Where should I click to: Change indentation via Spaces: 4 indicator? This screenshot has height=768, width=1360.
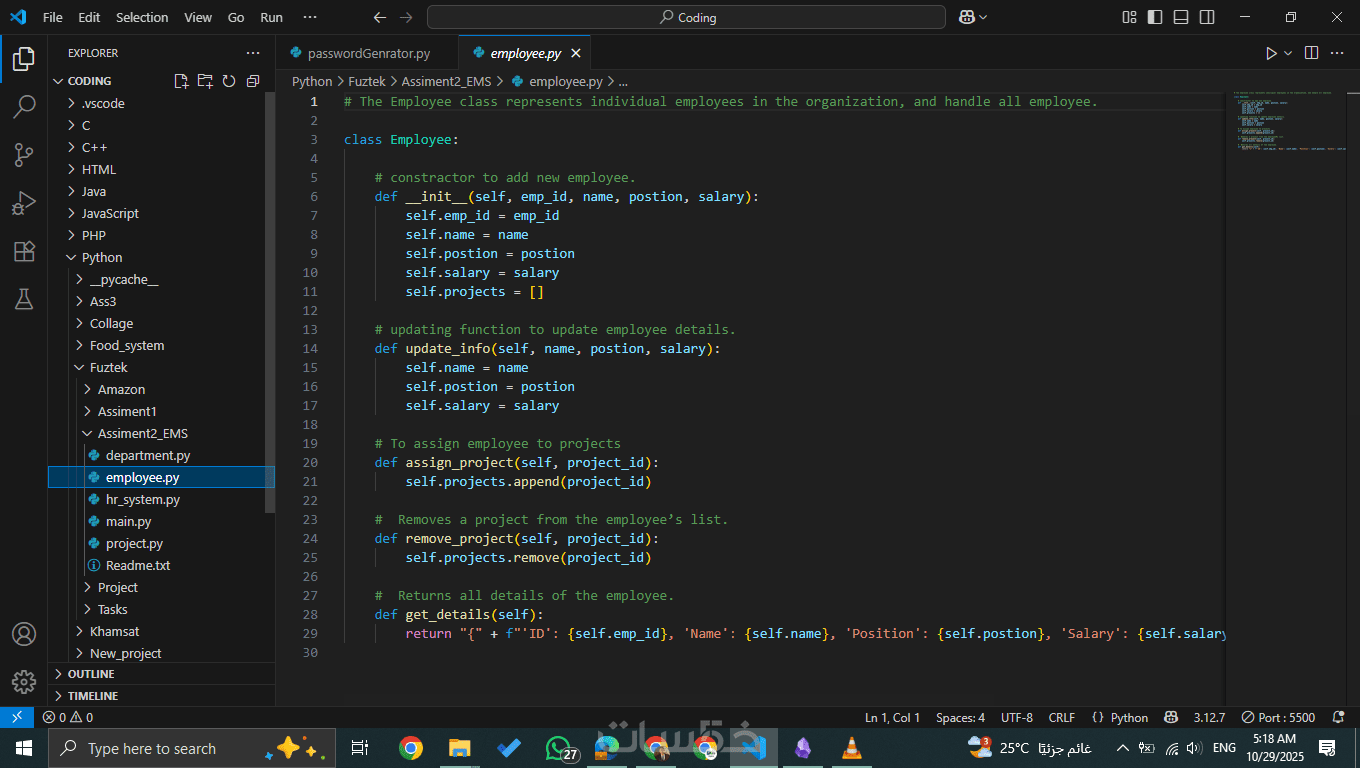click(960, 717)
